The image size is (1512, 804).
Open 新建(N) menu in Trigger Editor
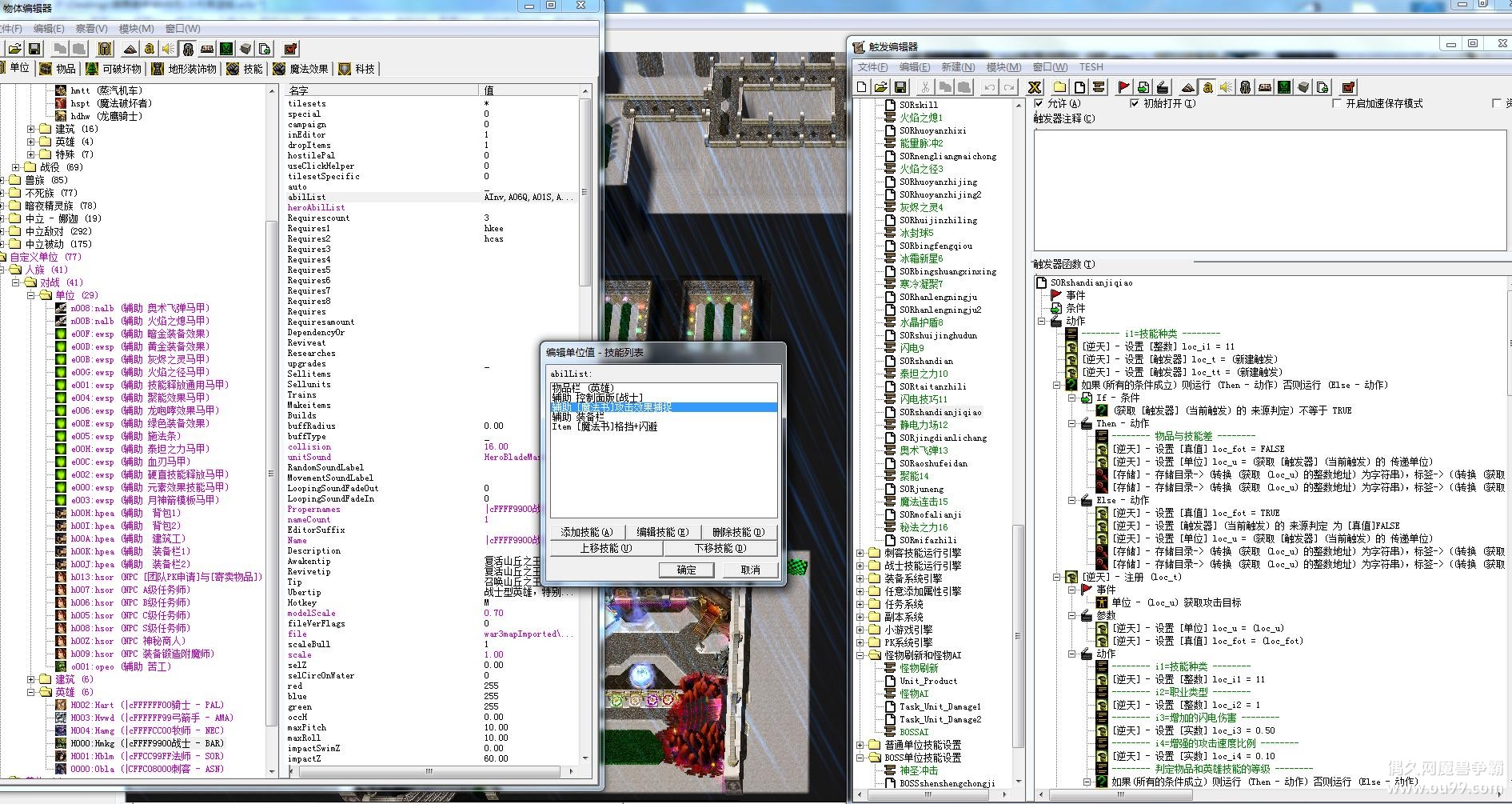[x=958, y=67]
